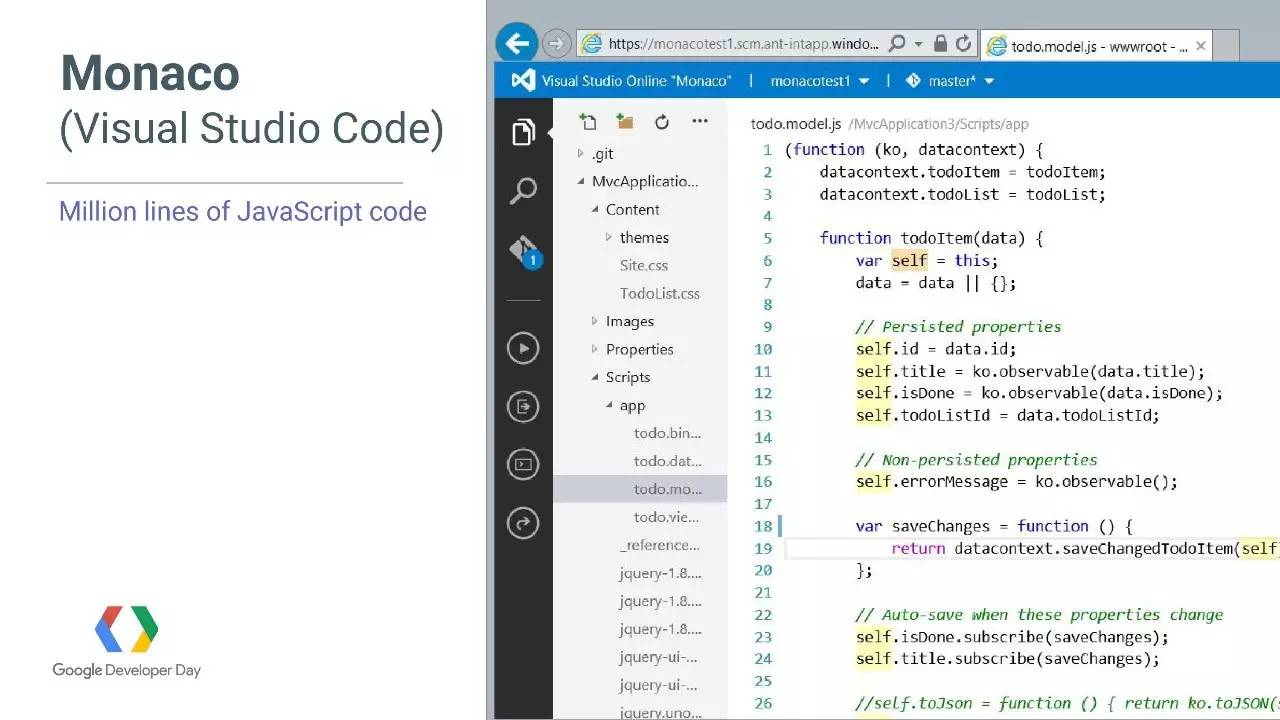Refresh the page with reload icon
This screenshot has width=1280, height=720.
pos(963,44)
